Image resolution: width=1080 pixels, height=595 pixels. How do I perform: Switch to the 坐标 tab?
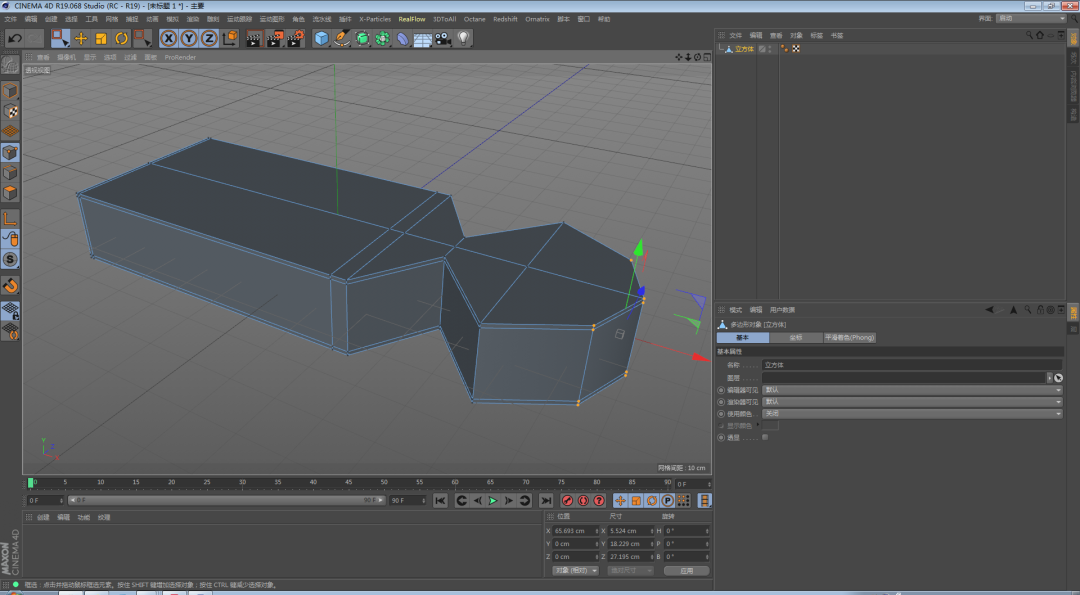[796, 338]
